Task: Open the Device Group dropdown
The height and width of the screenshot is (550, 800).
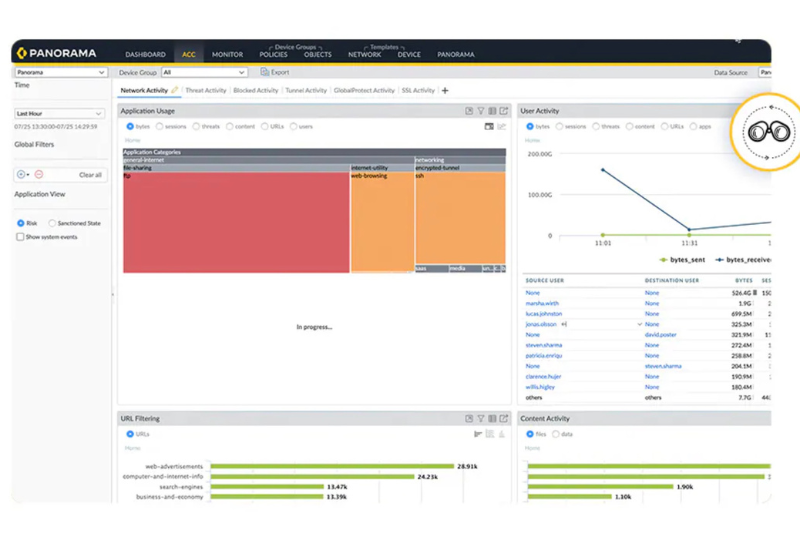Action: 204,72
